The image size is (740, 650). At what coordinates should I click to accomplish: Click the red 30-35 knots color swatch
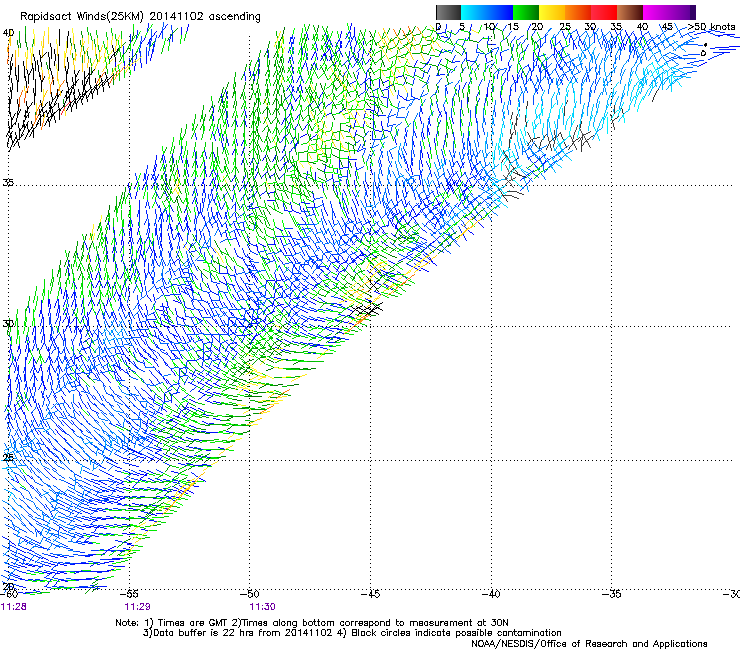pos(604,12)
